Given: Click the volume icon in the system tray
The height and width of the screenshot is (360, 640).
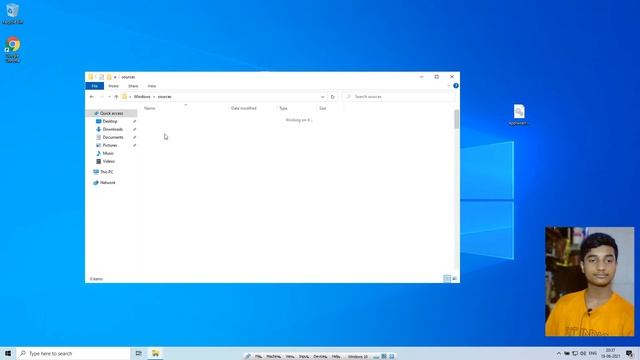Looking at the screenshot, I should (x=583, y=353).
